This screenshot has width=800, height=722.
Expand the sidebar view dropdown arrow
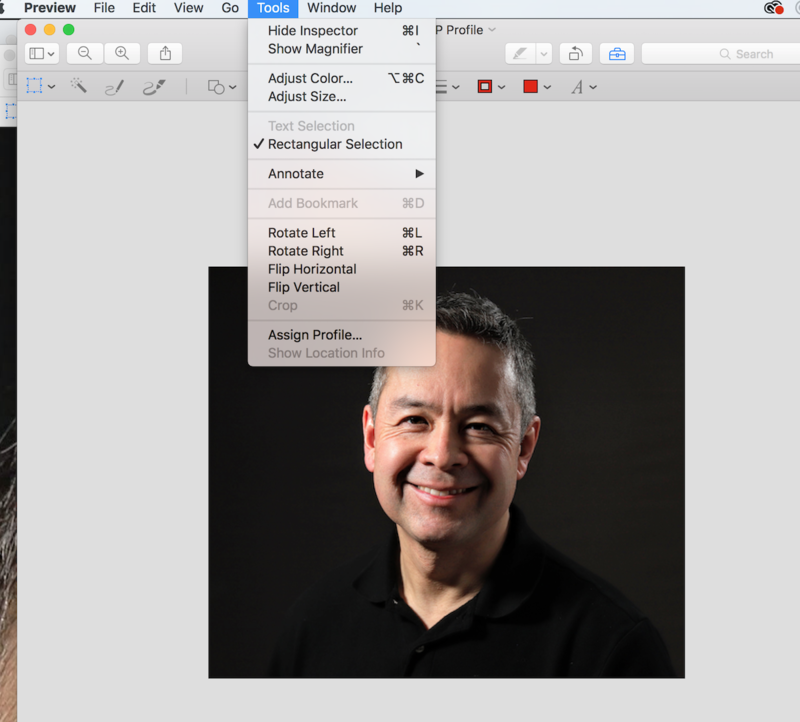click(51, 54)
